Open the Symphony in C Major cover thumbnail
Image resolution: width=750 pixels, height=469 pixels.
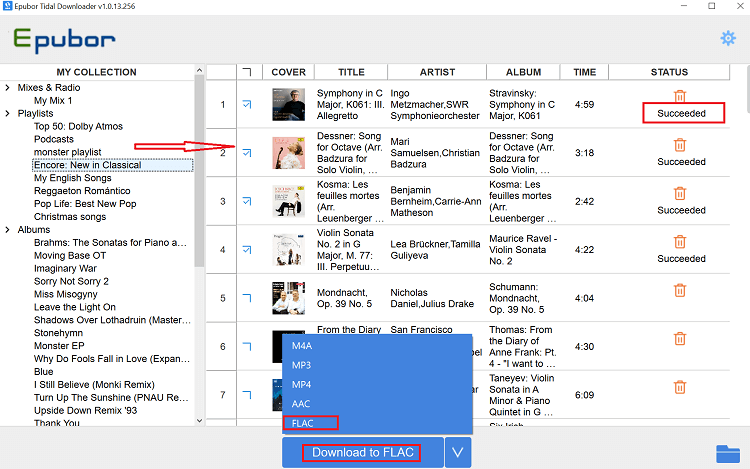click(288, 104)
